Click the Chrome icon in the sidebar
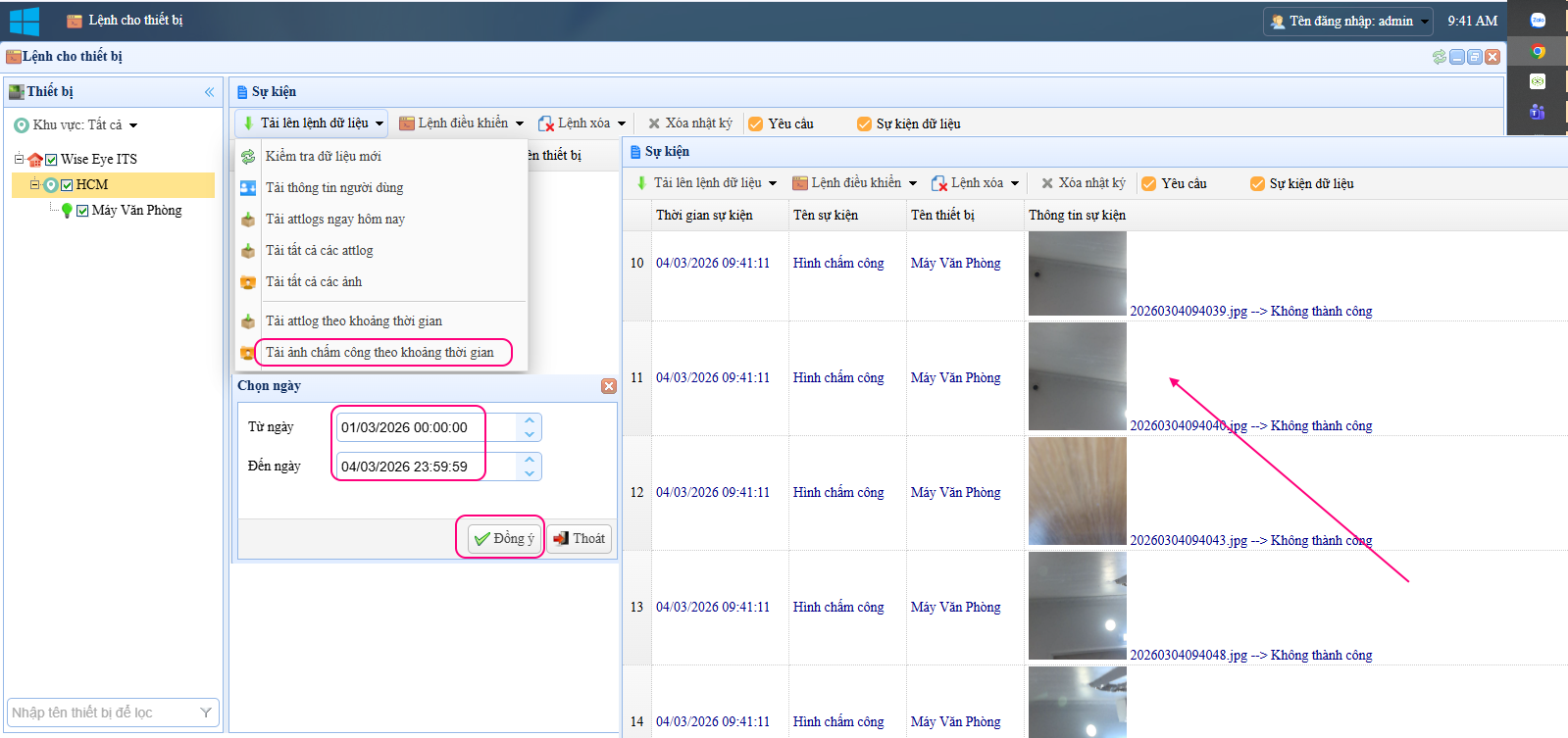Image resolution: width=1568 pixels, height=738 pixels. coord(1538,52)
